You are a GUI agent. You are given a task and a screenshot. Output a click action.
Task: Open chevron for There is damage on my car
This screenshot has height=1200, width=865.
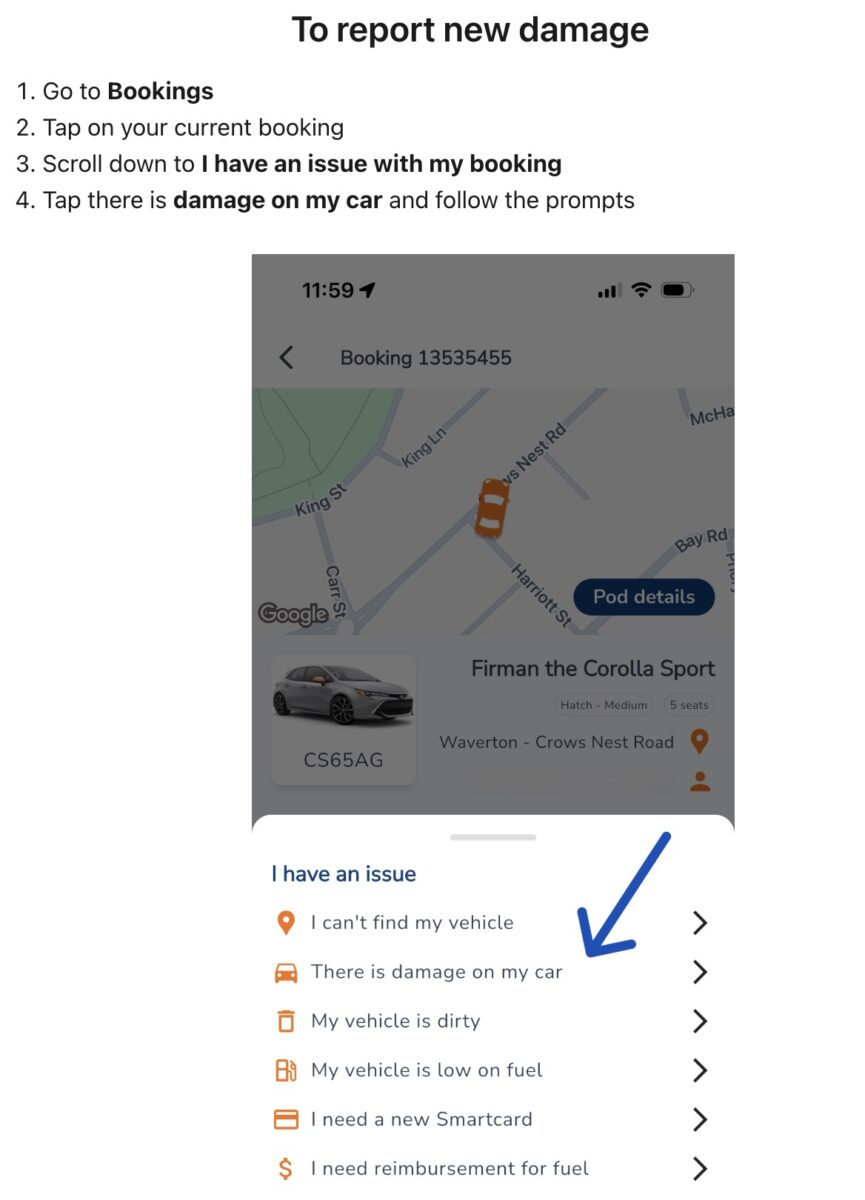[x=700, y=972]
